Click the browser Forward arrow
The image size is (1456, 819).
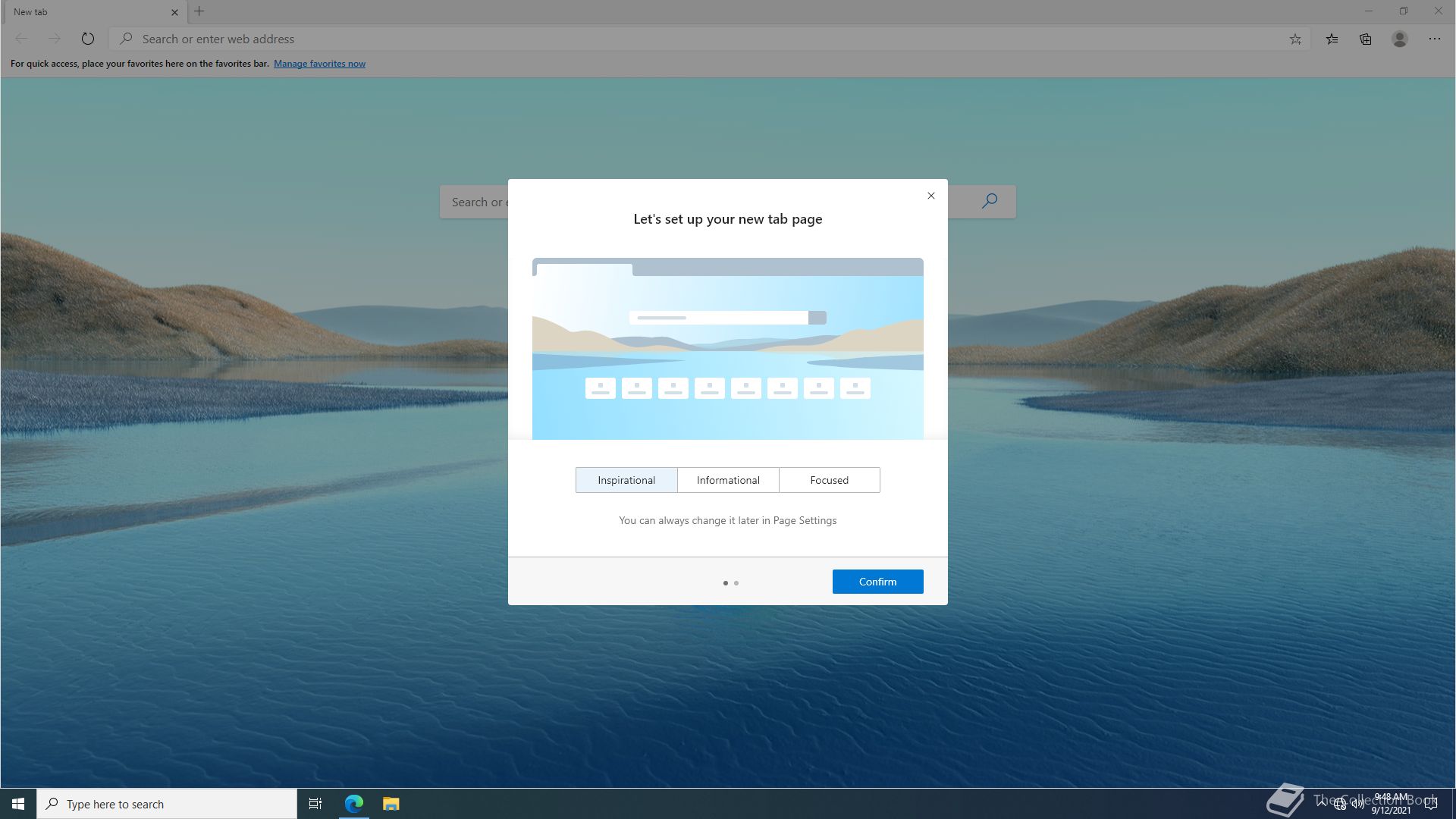coord(54,39)
